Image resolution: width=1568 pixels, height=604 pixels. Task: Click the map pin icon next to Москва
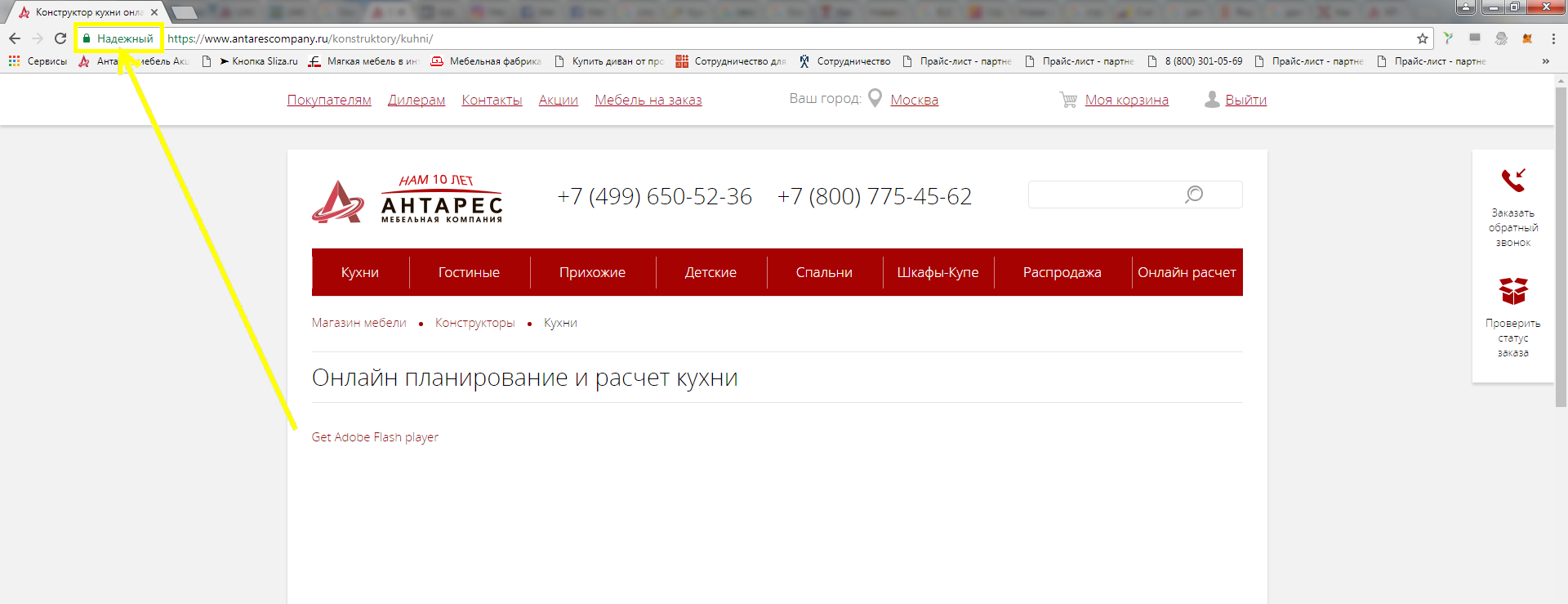coord(875,98)
